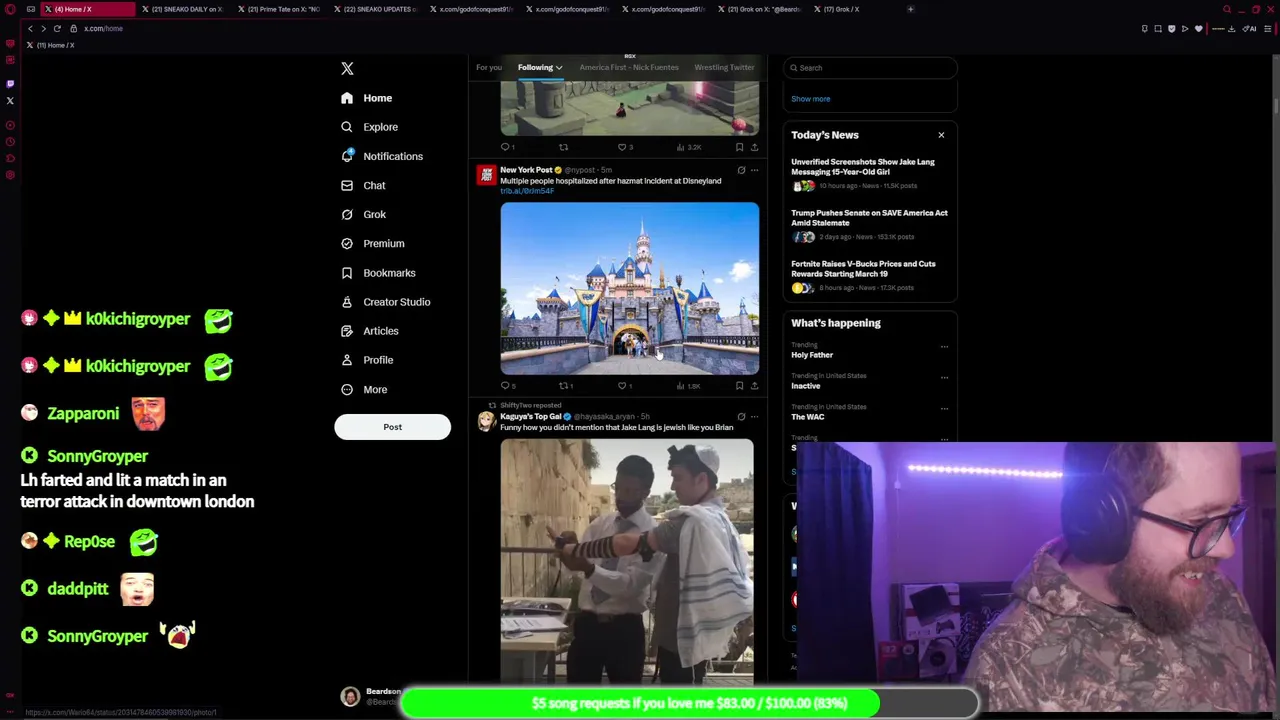
Task: Open the Premium page
Action: 372,243
